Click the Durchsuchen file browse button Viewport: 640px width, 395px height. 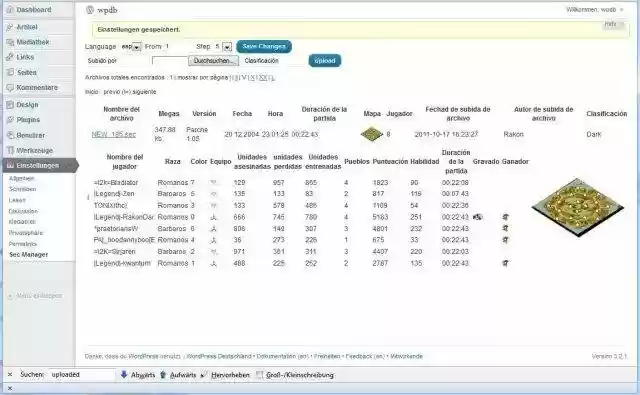[213, 61]
